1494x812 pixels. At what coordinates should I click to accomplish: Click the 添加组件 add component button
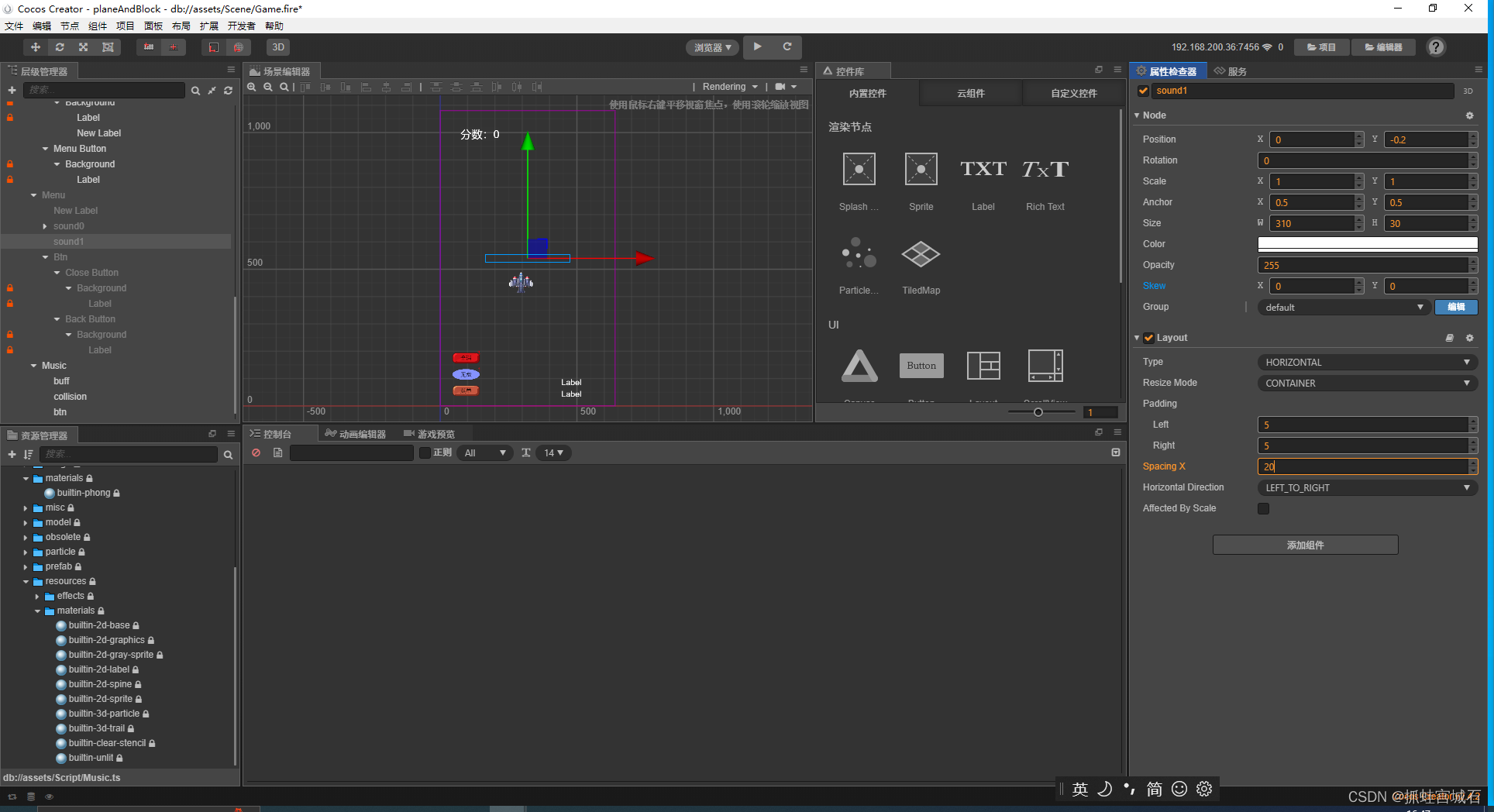pyautogui.click(x=1305, y=545)
